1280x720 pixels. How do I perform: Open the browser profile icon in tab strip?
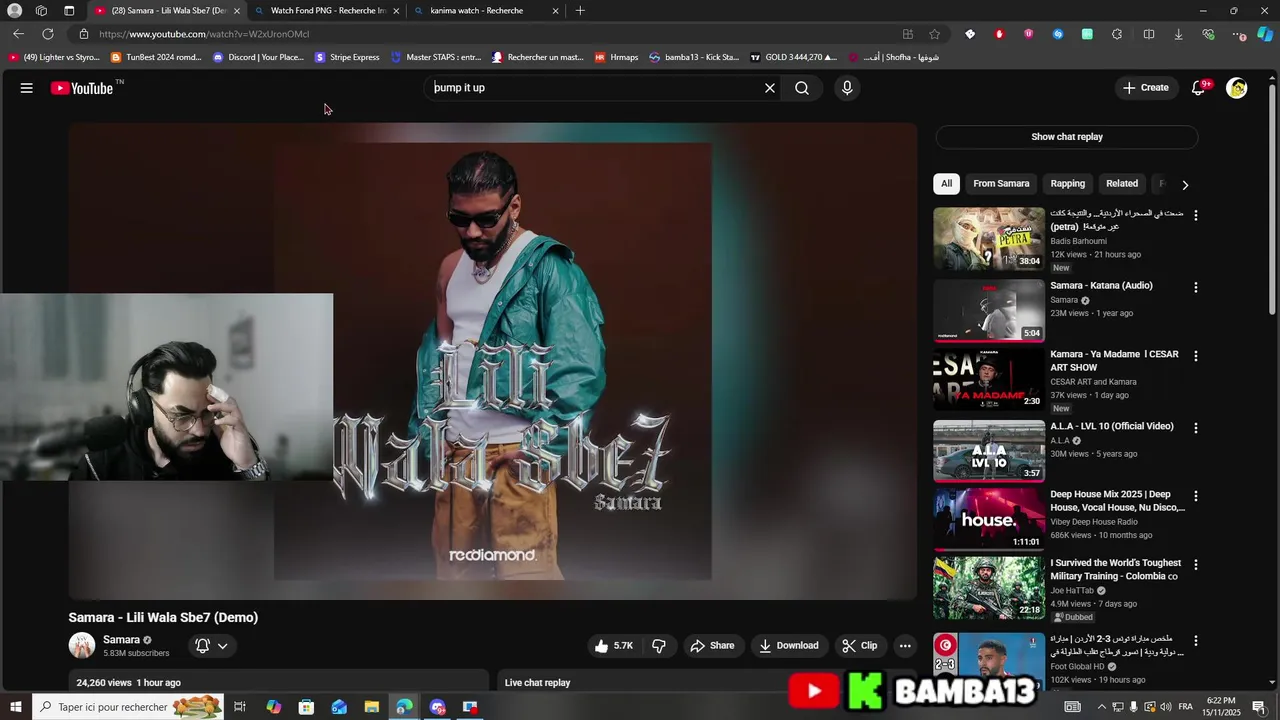click(14, 11)
